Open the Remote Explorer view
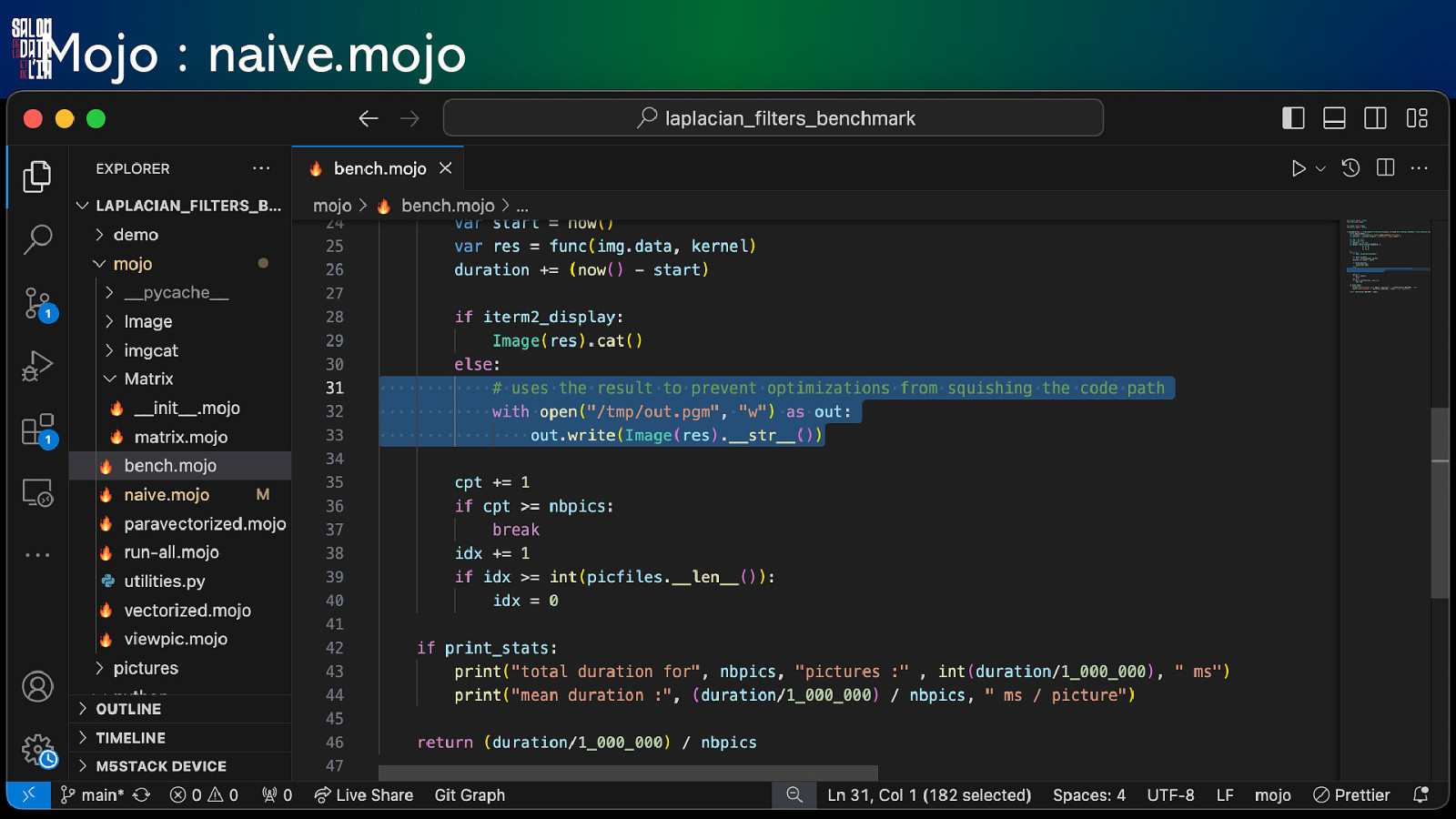The height and width of the screenshot is (819, 1456). pos(37,492)
